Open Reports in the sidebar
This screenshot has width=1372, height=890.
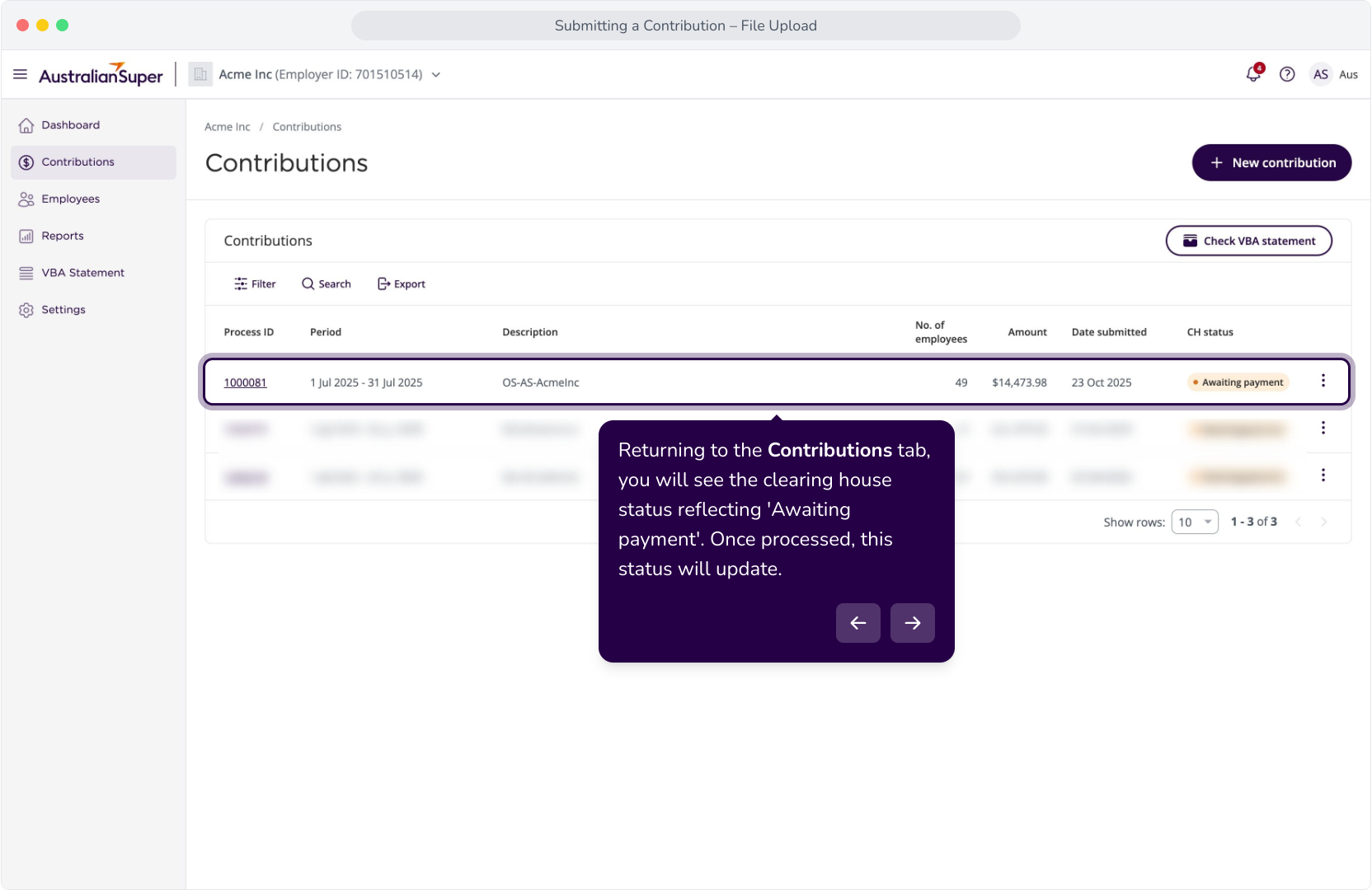pyautogui.click(x=93, y=236)
